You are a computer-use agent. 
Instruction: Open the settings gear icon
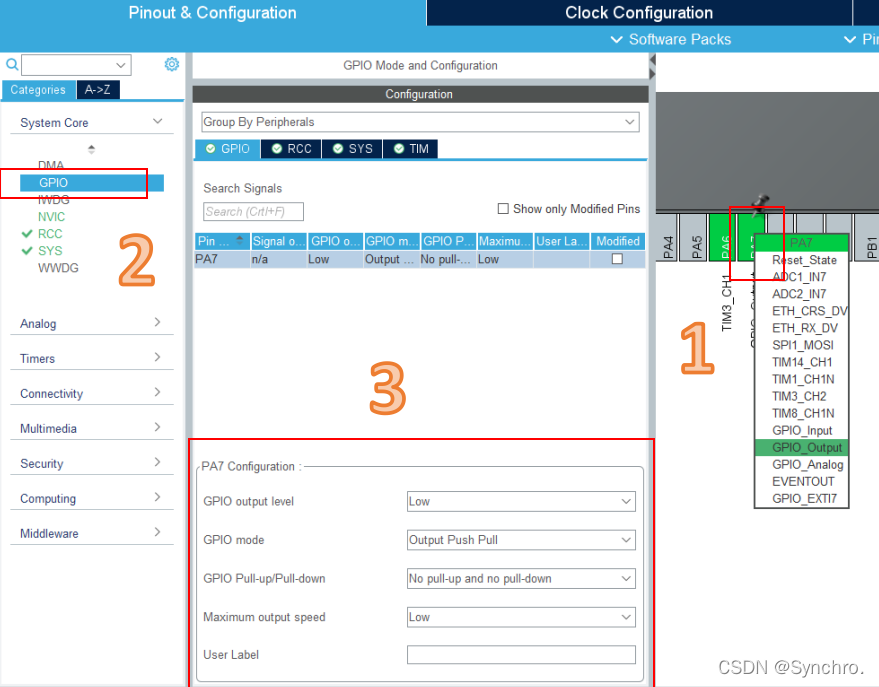click(172, 64)
